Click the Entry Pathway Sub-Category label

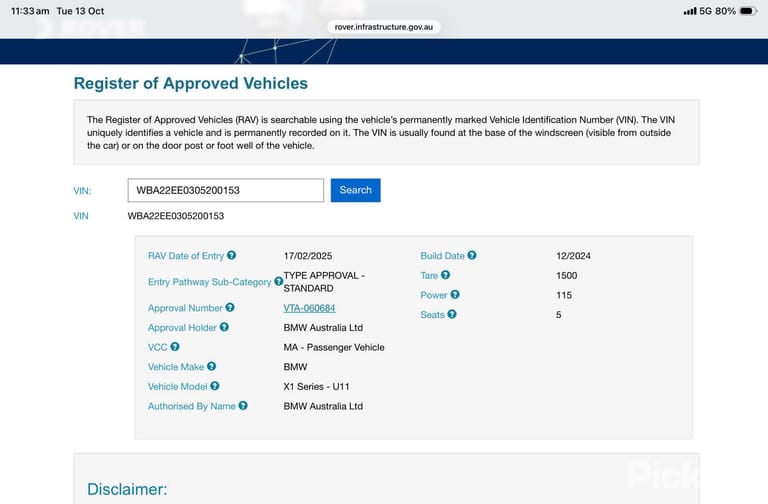[x=210, y=282]
